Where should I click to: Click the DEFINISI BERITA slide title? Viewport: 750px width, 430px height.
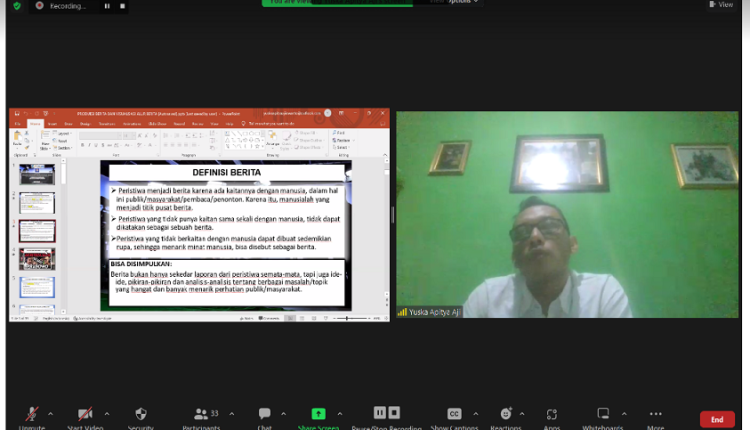coord(227,173)
